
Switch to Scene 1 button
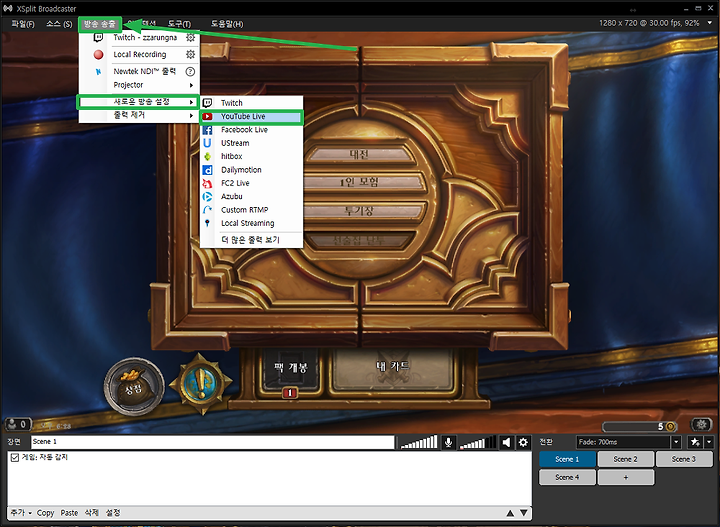[567, 459]
